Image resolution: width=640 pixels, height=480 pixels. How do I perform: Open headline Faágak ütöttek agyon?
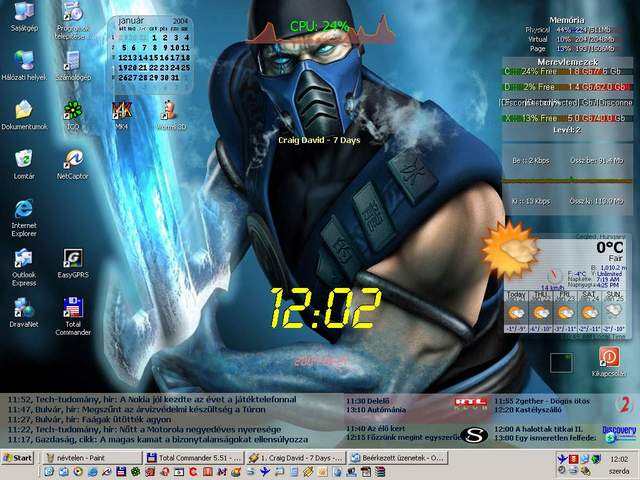click(x=89, y=420)
